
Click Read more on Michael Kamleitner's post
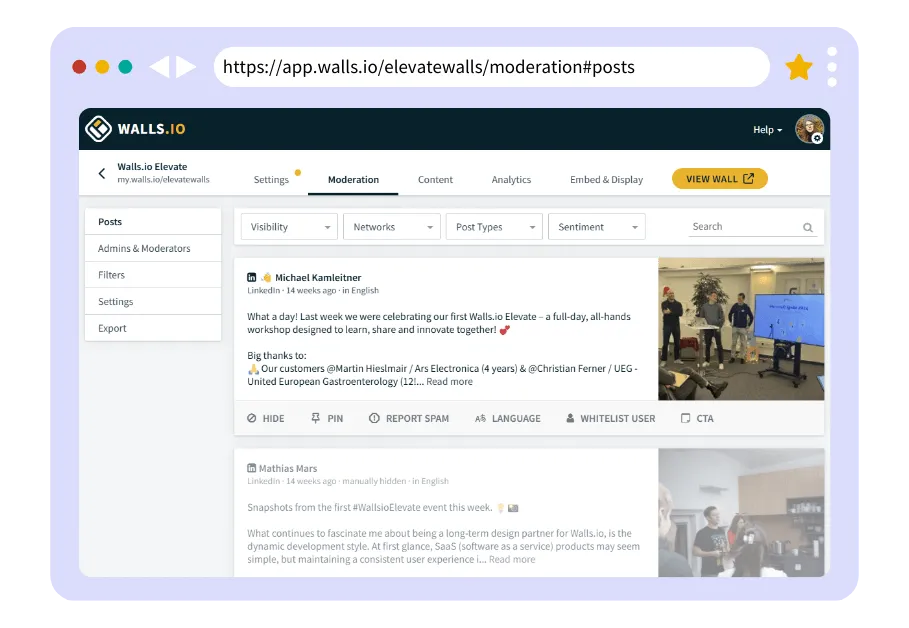449,382
